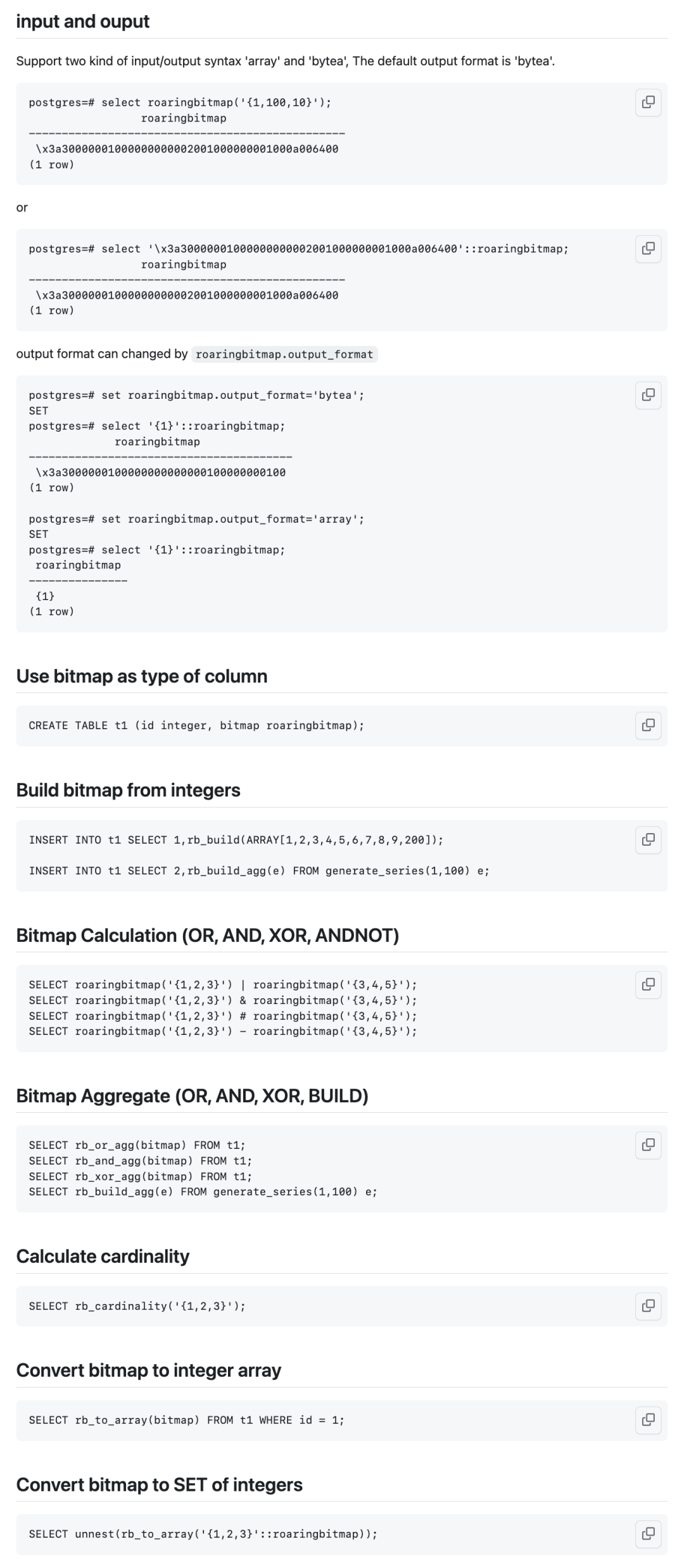
Task: Click the rb_xor_agg(bitmap) query line
Action: [x=141, y=1176]
